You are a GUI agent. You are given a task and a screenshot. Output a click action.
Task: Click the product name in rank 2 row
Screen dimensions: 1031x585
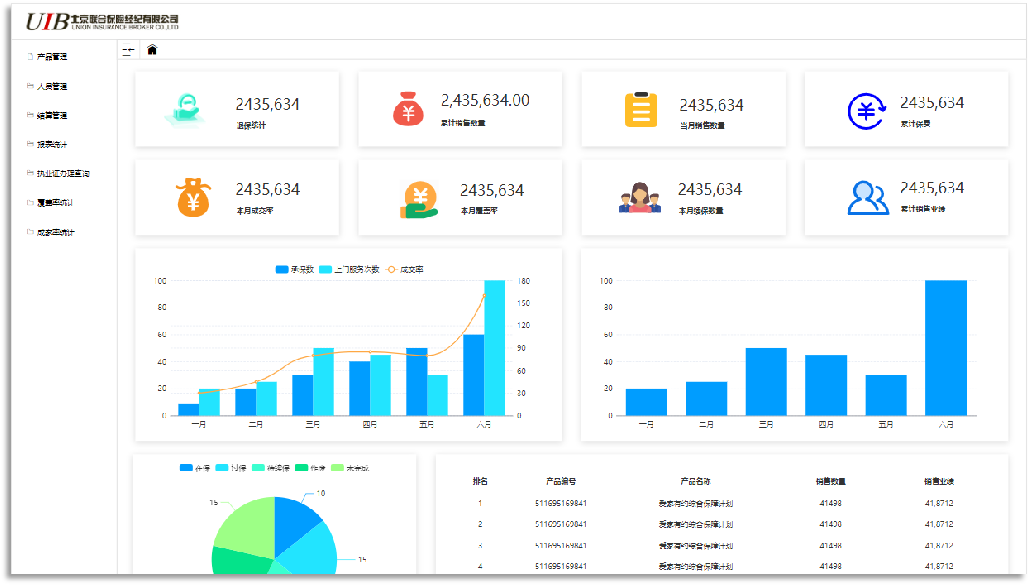[x=696, y=525]
